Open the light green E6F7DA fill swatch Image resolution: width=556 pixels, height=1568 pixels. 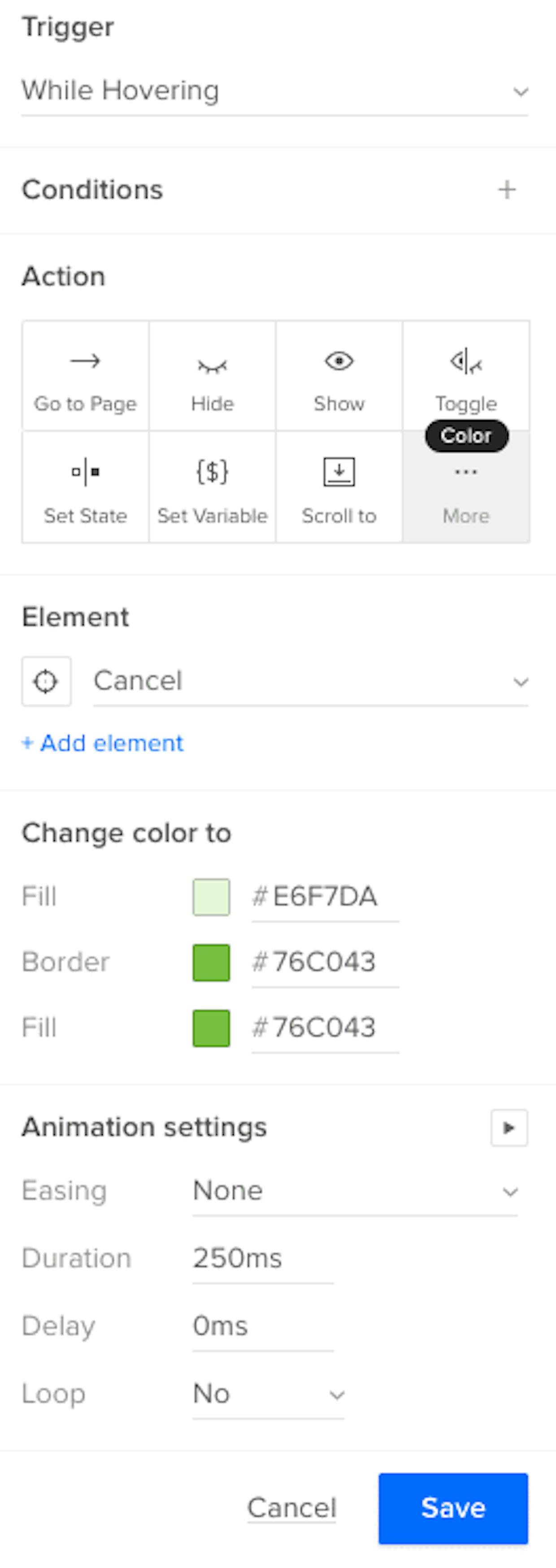tap(211, 897)
